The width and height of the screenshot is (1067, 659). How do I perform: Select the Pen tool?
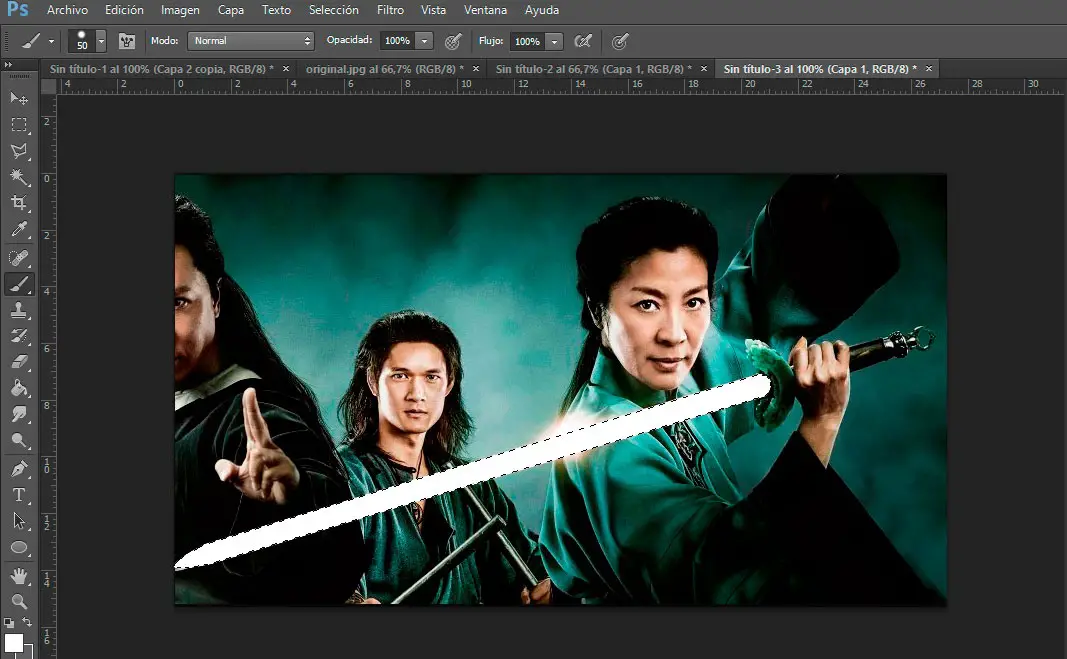tap(19, 469)
